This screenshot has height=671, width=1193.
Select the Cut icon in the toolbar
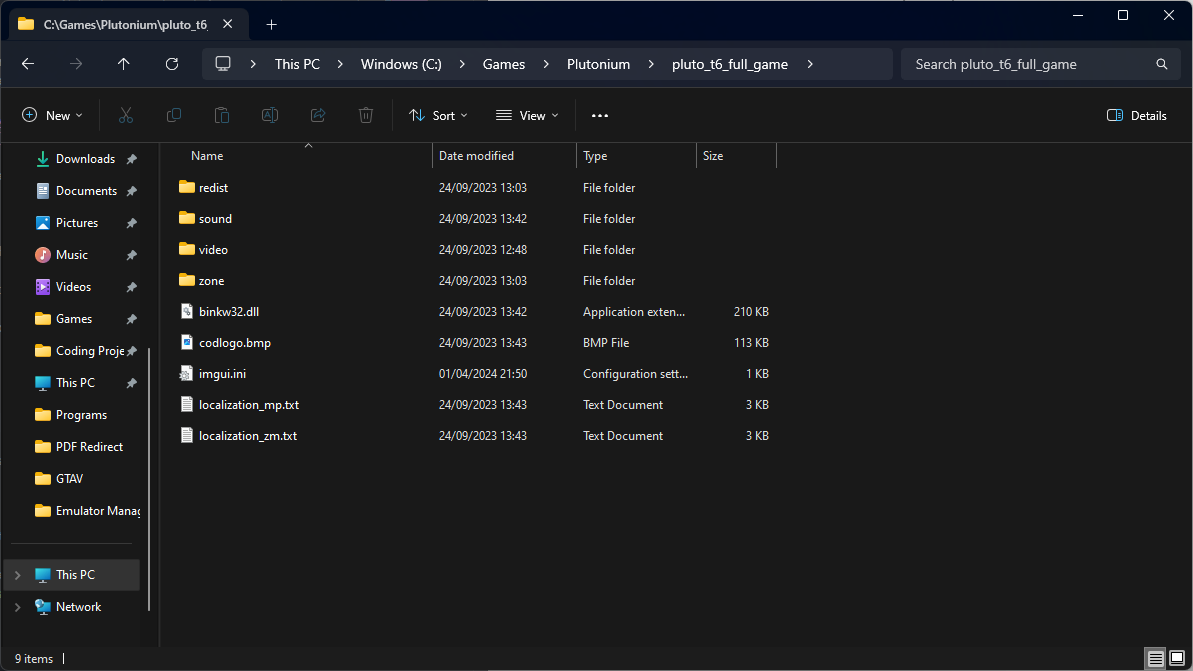click(x=125, y=115)
